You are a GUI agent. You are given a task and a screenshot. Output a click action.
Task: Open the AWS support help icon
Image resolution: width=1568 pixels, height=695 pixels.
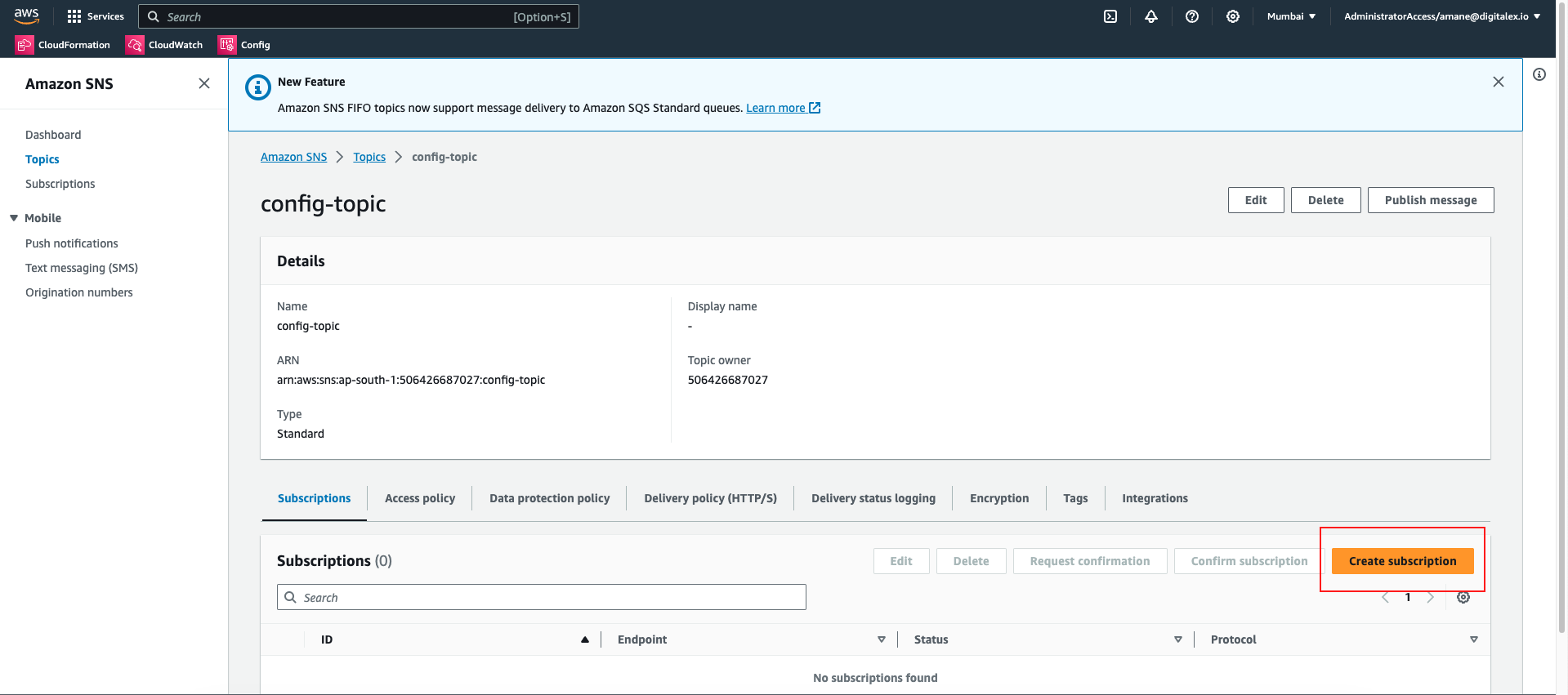[1192, 16]
